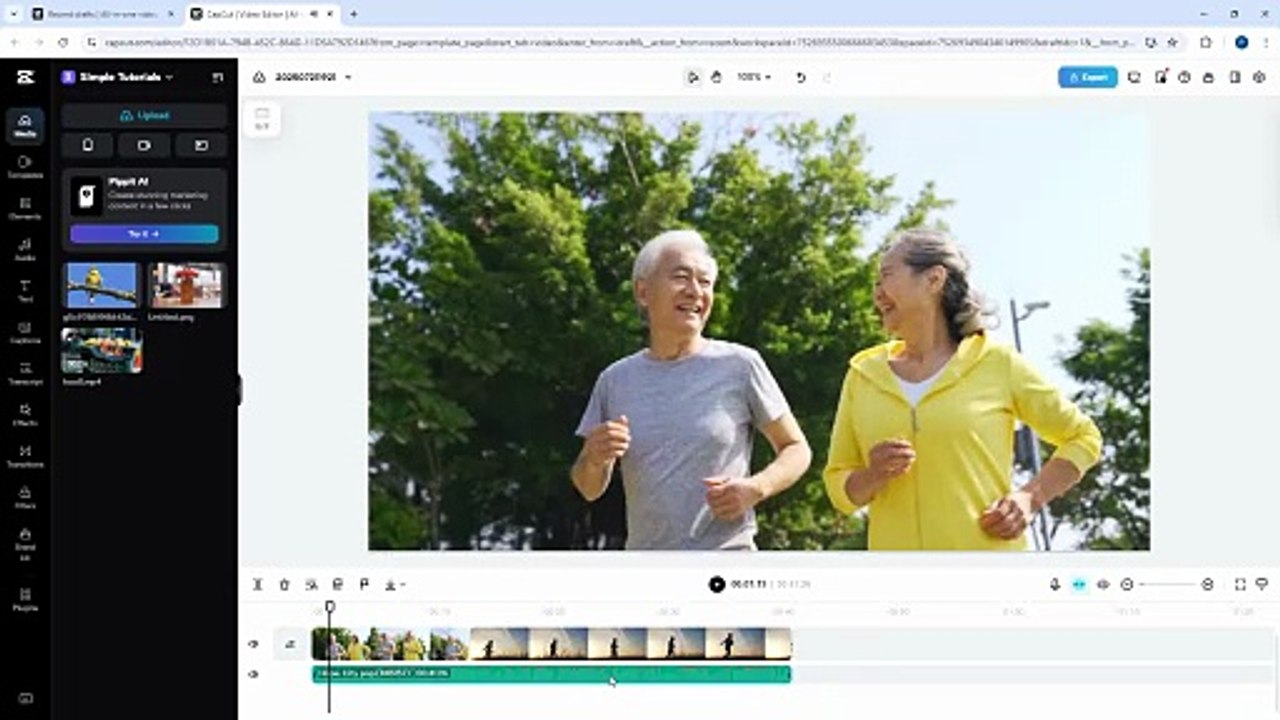Zoom out the timeline with minus icon
Screen dimensions: 1280x720
[1127, 584]
